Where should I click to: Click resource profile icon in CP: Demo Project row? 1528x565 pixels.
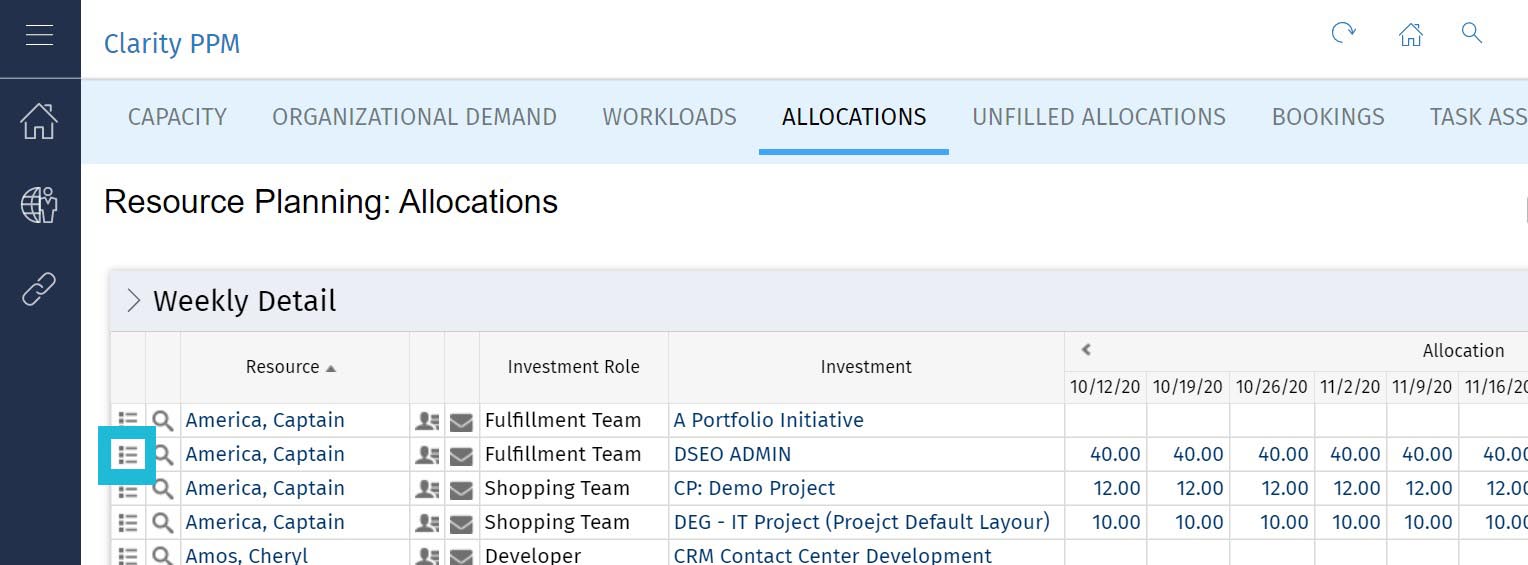(427, 489)
